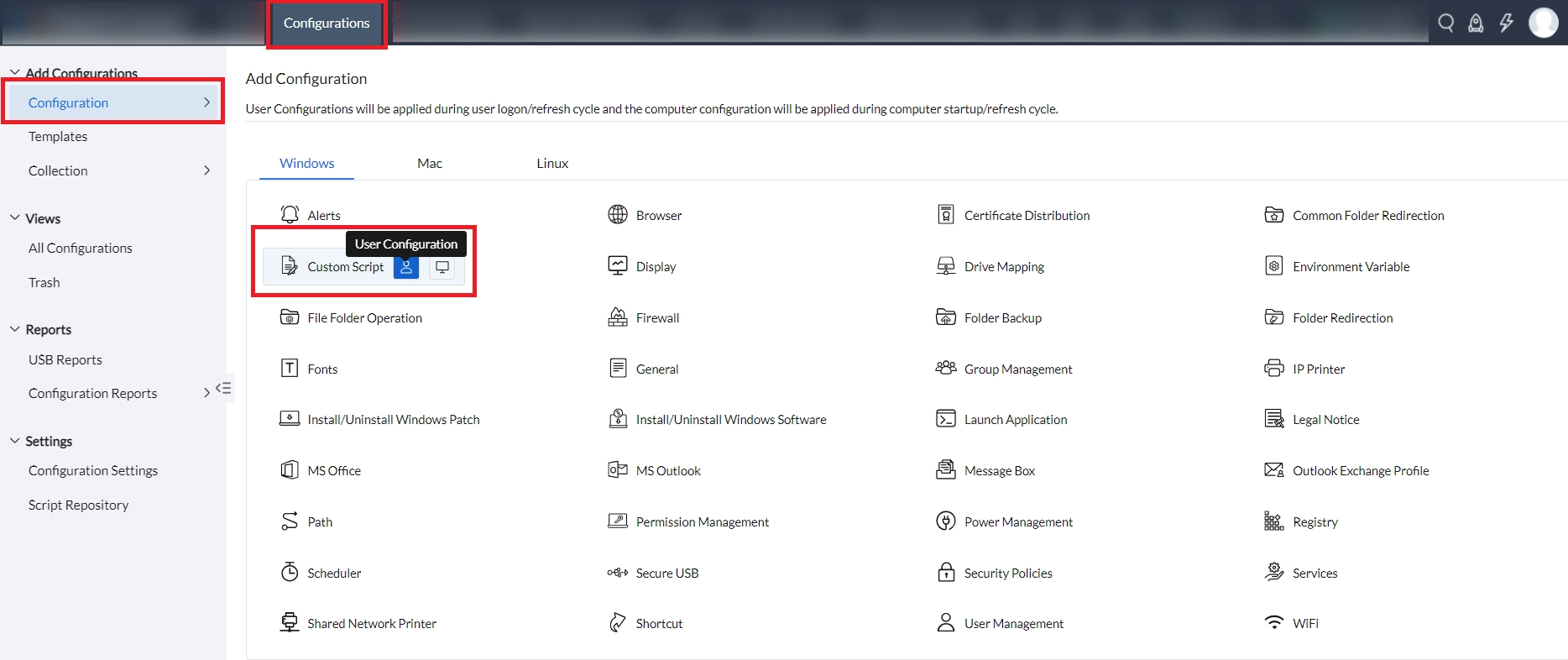
Task: Click the WiFi icon
Action: pos(1274,623)
